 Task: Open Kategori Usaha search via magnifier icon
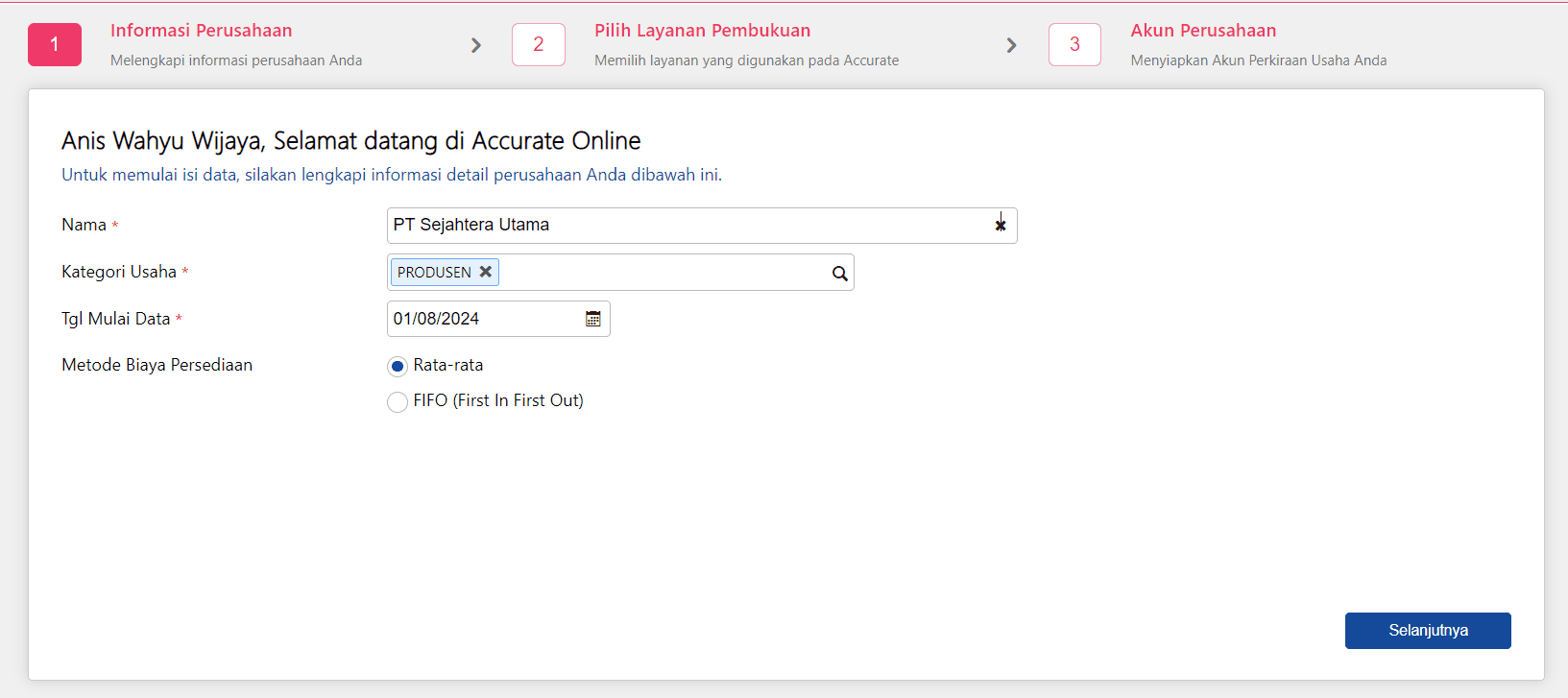[840, 274]
